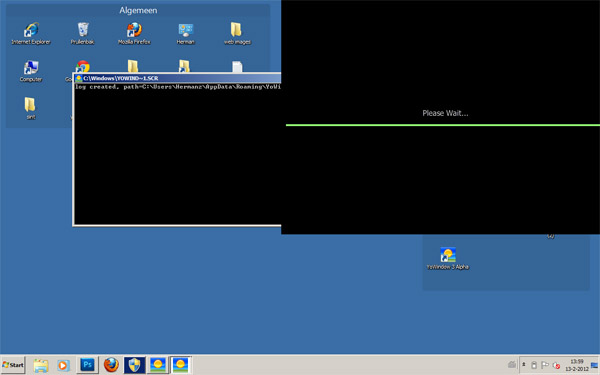This screenshot has width=600, height=375.
Task: Open the Action Center flag icon
Action: [x=545, y=365]
